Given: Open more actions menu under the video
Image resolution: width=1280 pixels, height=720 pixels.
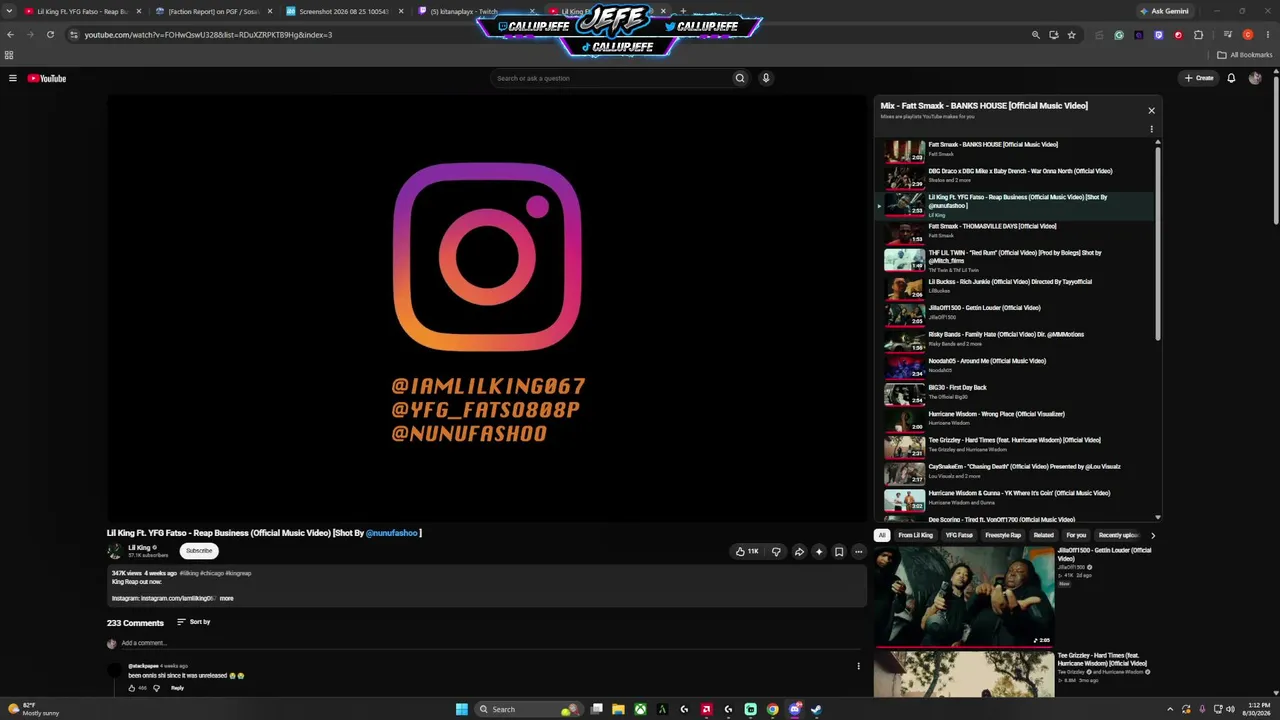Looking at the screenshot, I should (x=858, y=551).
